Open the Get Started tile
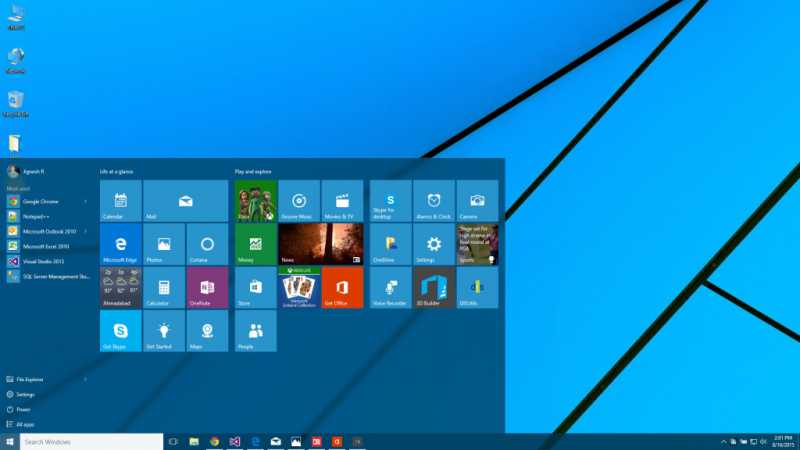800x450 pixels. pos(164,331)
